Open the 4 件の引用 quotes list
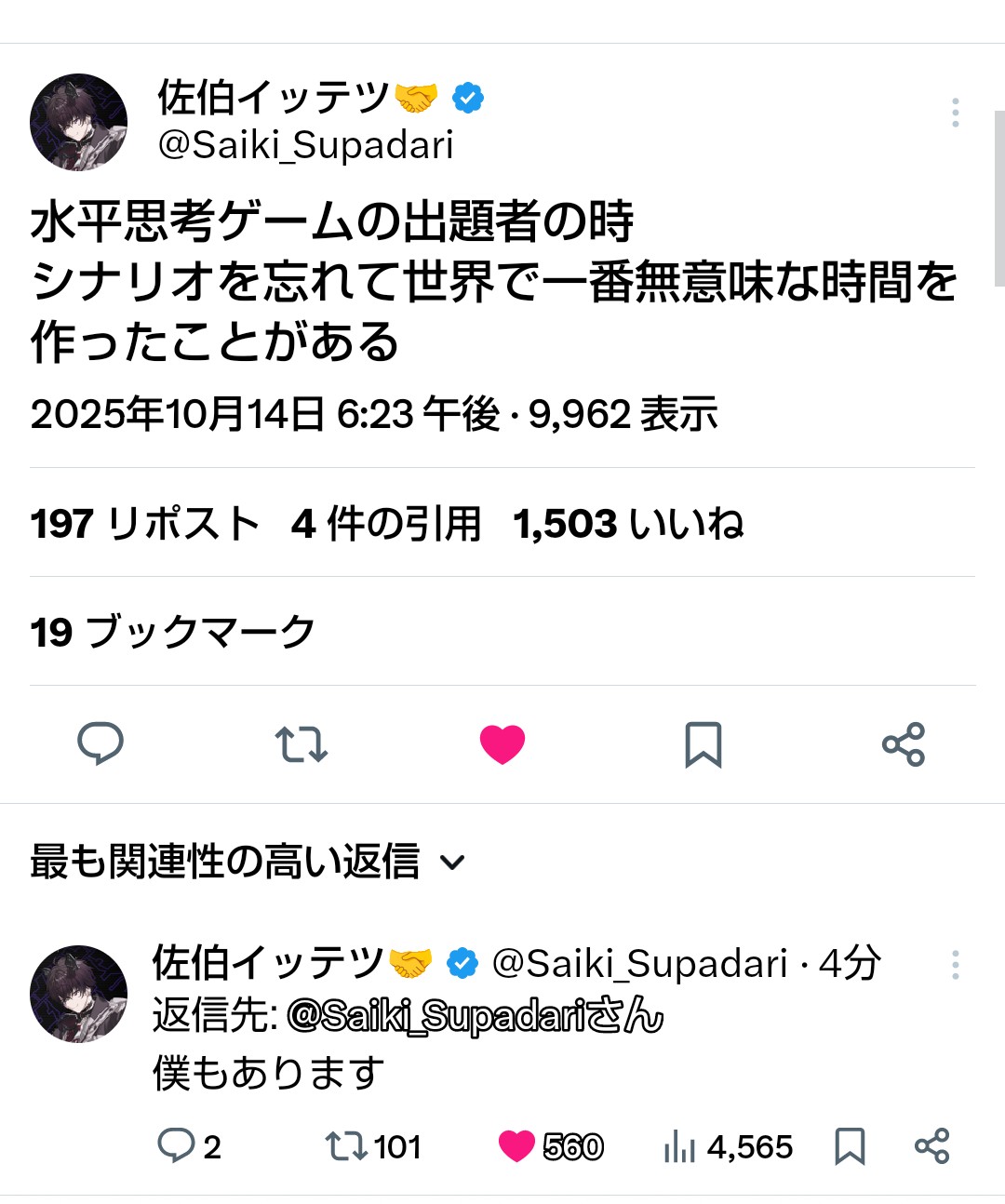The image size is (1005, 1204). tap(386, 523)
